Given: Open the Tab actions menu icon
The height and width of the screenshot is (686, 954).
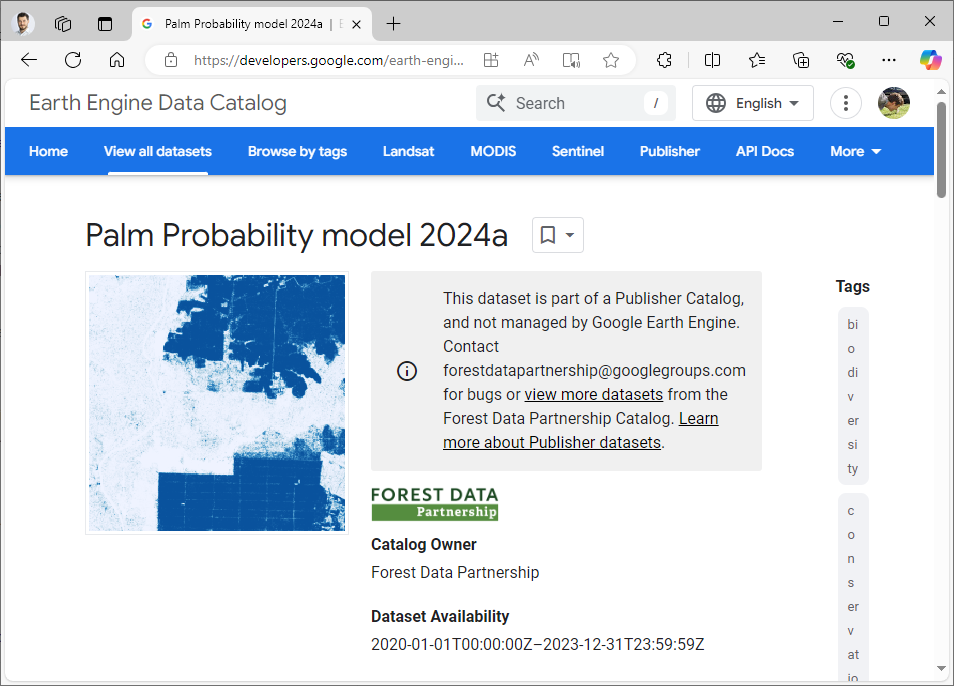Looking at the screenshot, I should pyautogui.click(x=105, y=23).
